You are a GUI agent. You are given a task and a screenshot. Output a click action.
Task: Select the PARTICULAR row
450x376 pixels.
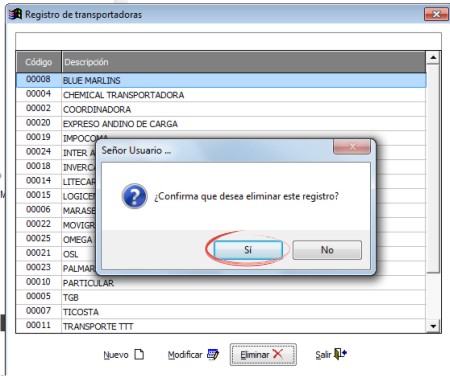click(221, 283)
